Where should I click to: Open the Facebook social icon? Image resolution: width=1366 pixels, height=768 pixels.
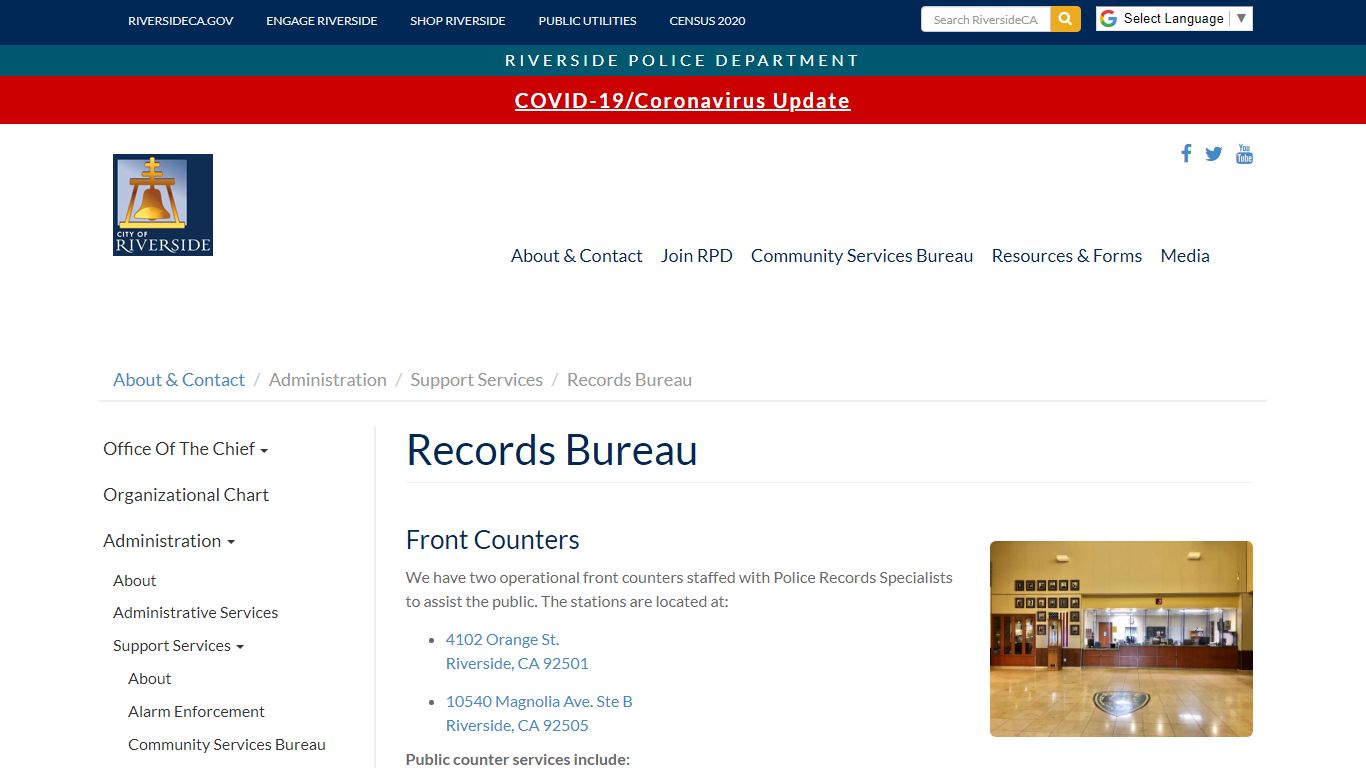(1186, 153)
